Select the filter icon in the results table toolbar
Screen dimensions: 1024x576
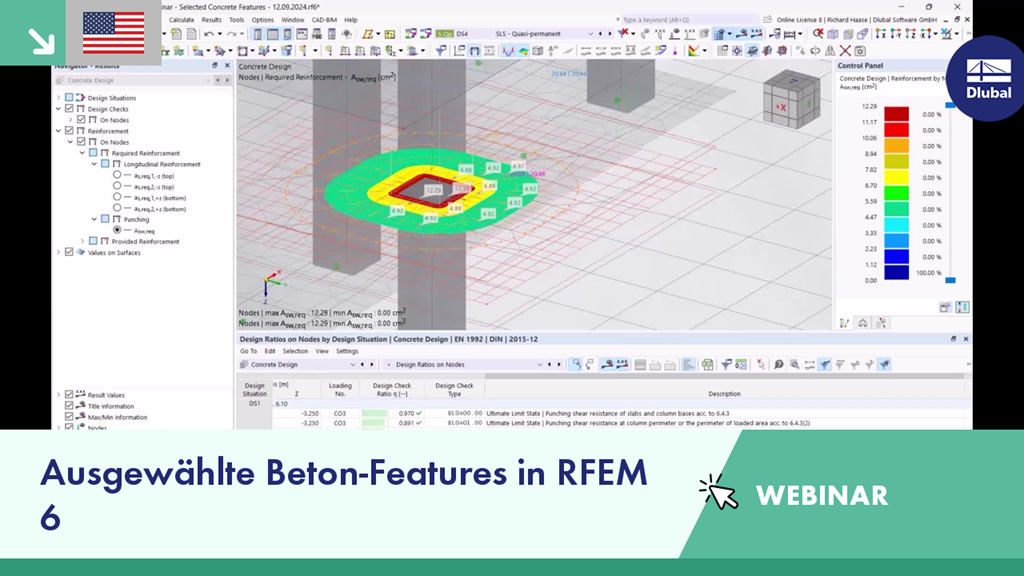click(725, 364)
